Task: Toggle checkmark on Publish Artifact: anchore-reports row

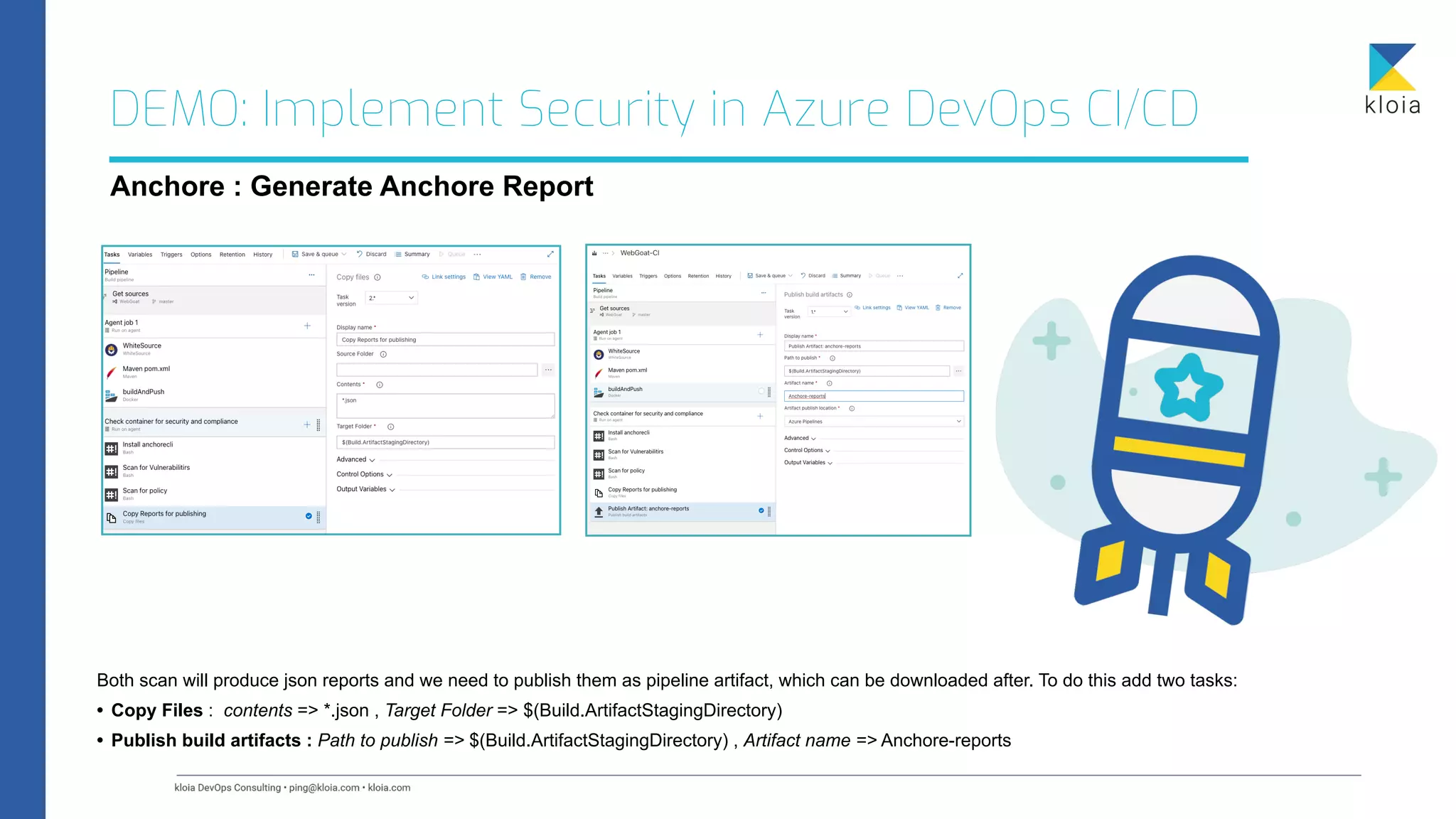Action: (761, 510)
